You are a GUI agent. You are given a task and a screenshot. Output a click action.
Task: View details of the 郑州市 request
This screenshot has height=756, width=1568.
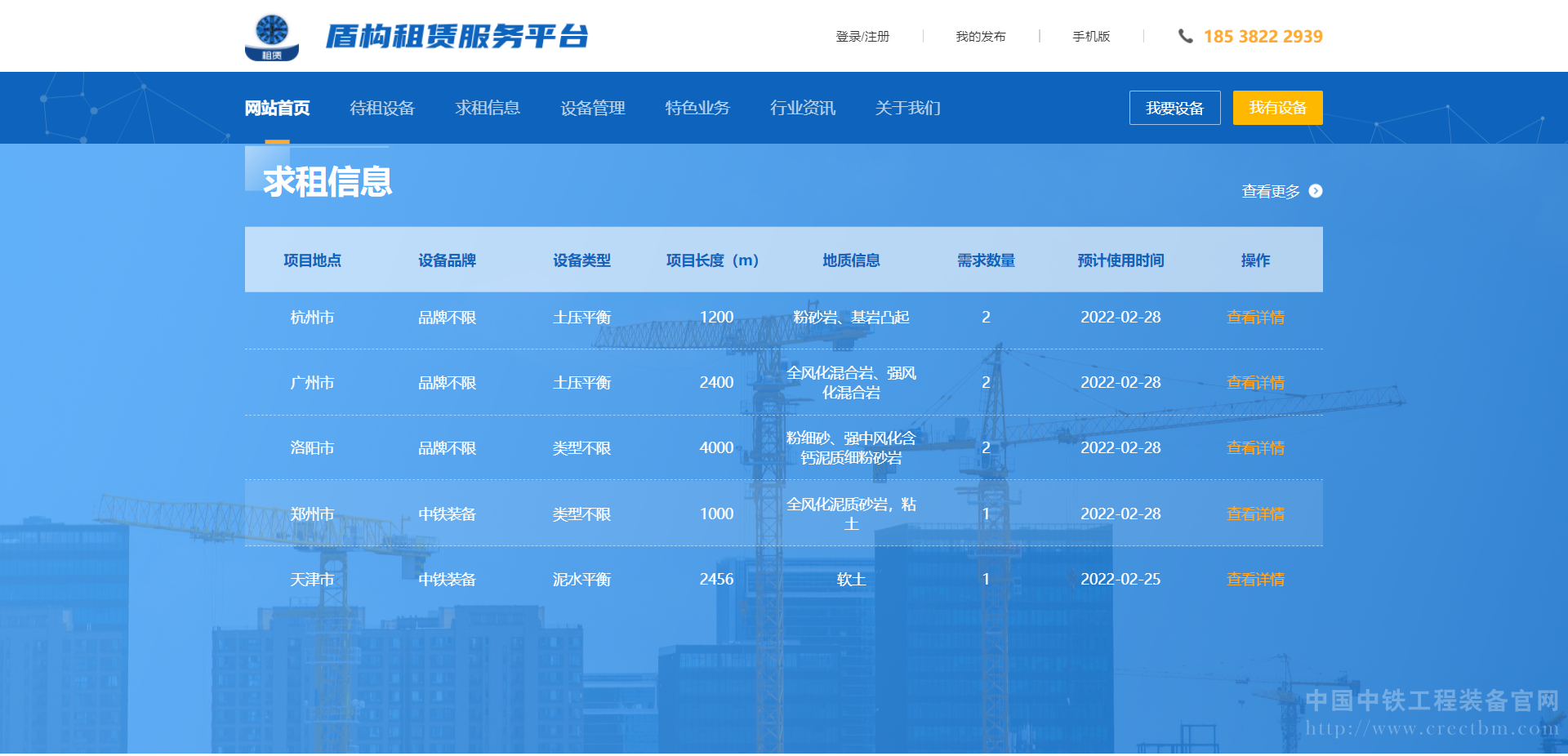tap(1255, 514)
